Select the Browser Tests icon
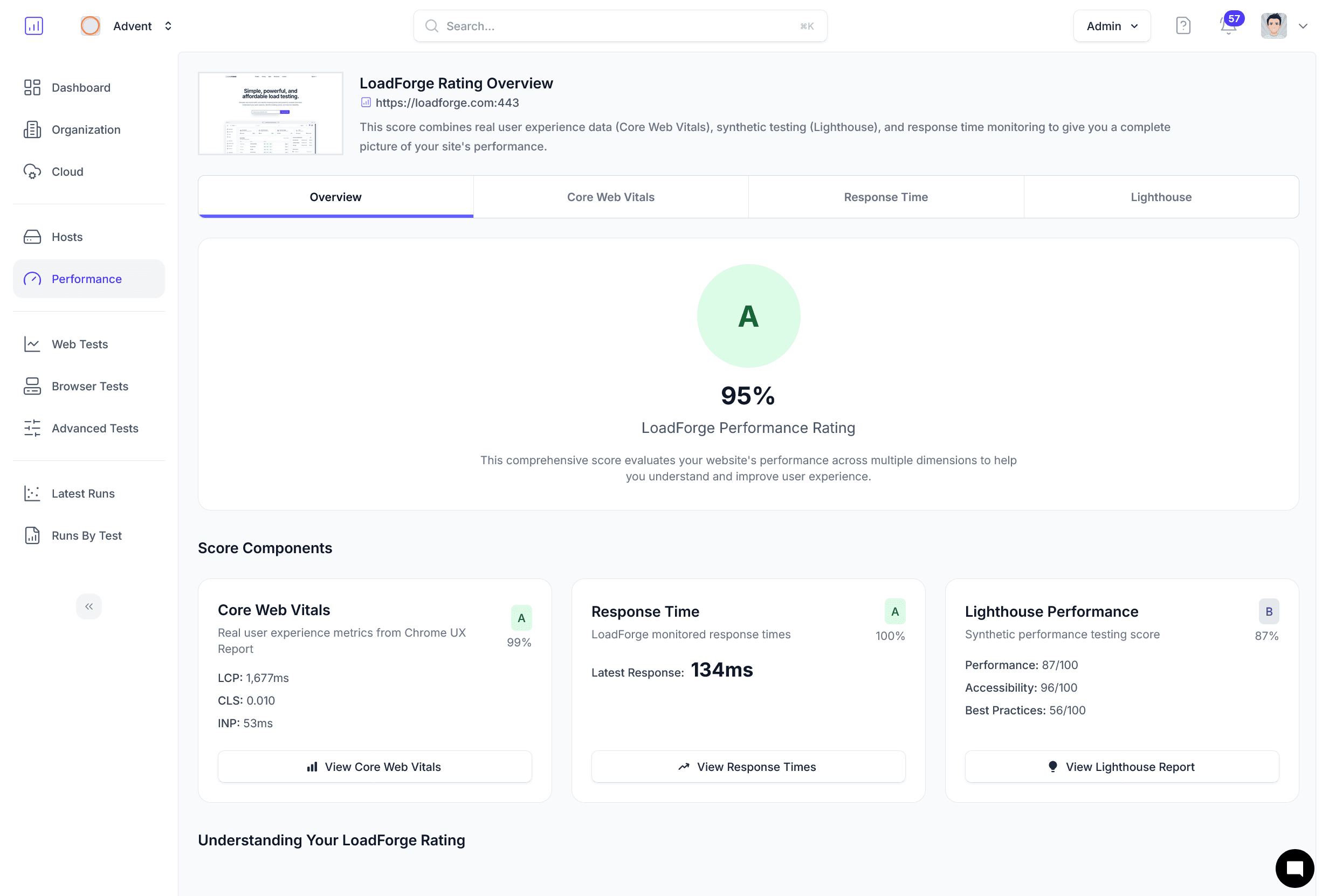 tap(32, 385)
